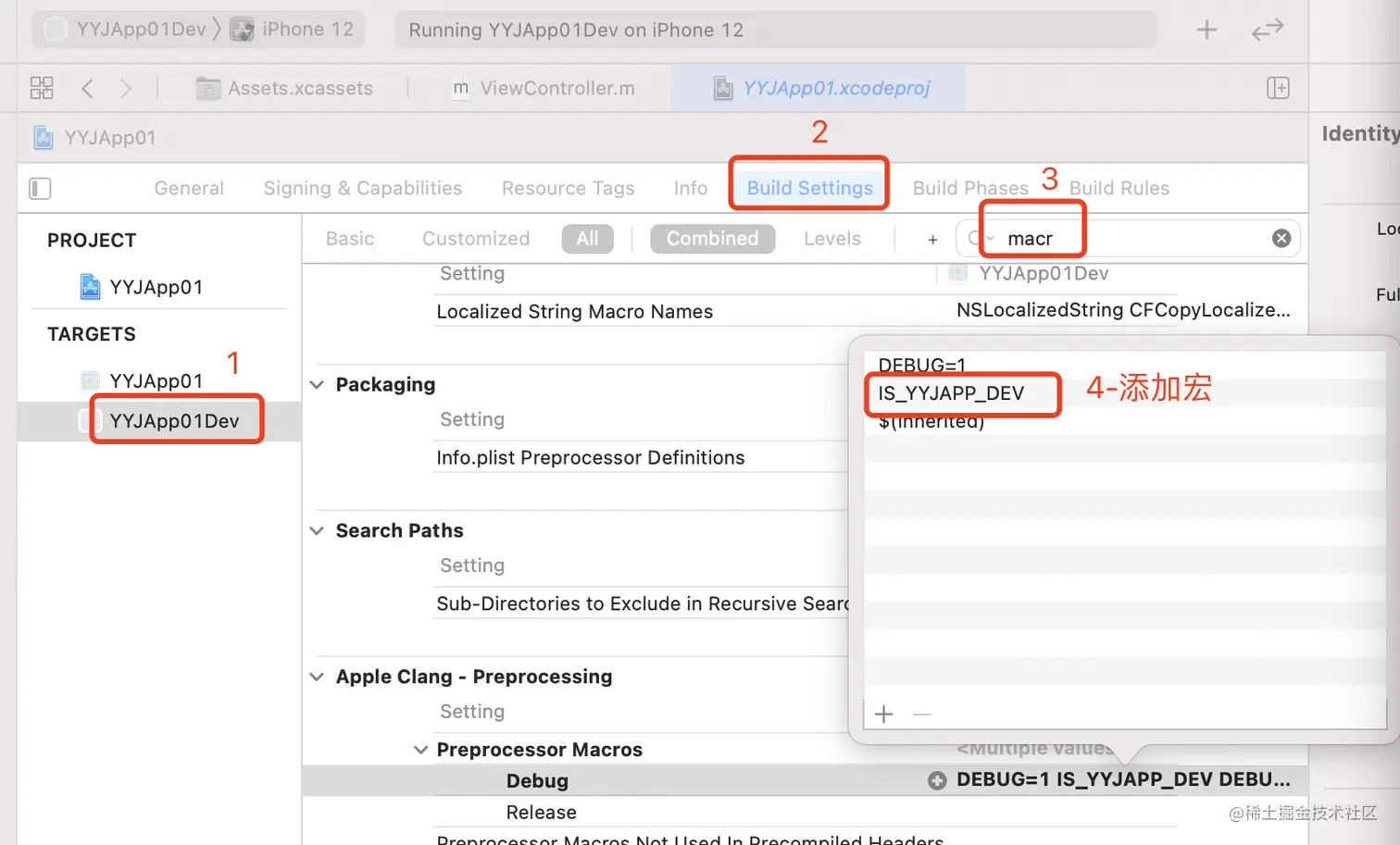Add conditional setting for Debug row

pyautogui.click(x=937, y=780)
